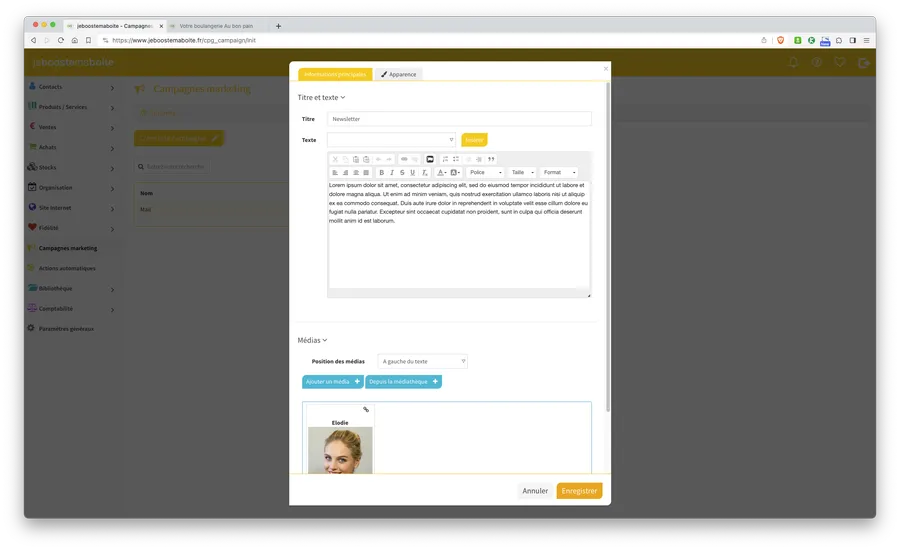Viewport: 900px width, 550px height.
Task: Open the Police font dropdown
Action: (x=486, y=172)
